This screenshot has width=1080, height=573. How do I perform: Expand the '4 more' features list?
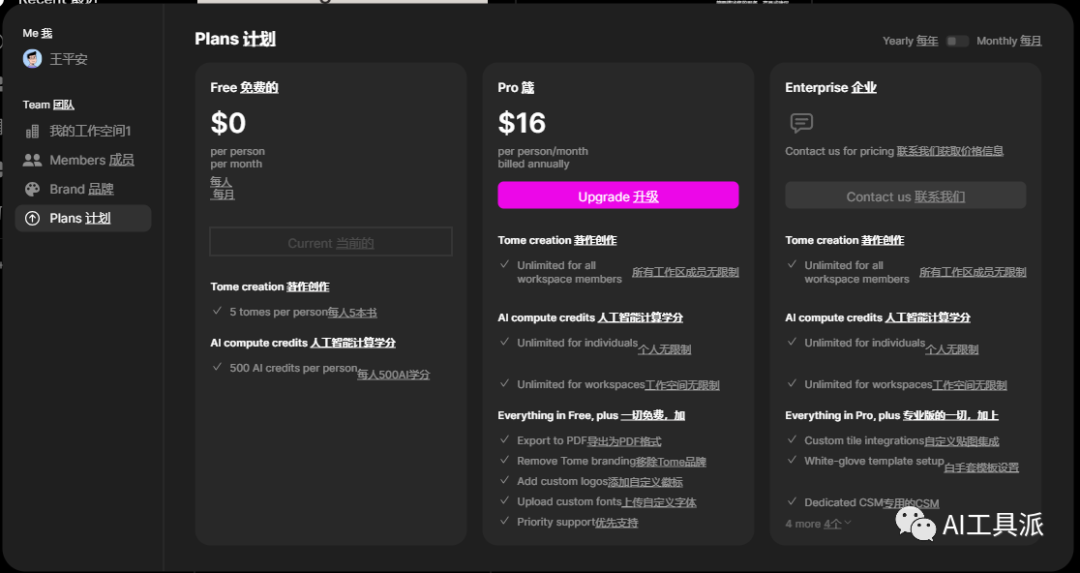coord(818,524)
